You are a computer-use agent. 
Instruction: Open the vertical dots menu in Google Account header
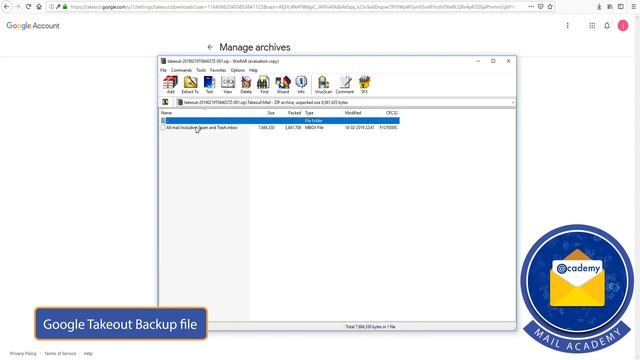click(567, 26)
